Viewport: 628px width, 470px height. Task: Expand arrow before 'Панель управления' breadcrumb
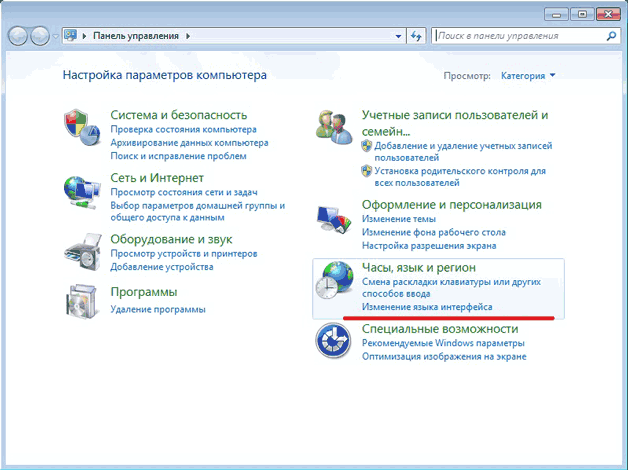[84, 36]
